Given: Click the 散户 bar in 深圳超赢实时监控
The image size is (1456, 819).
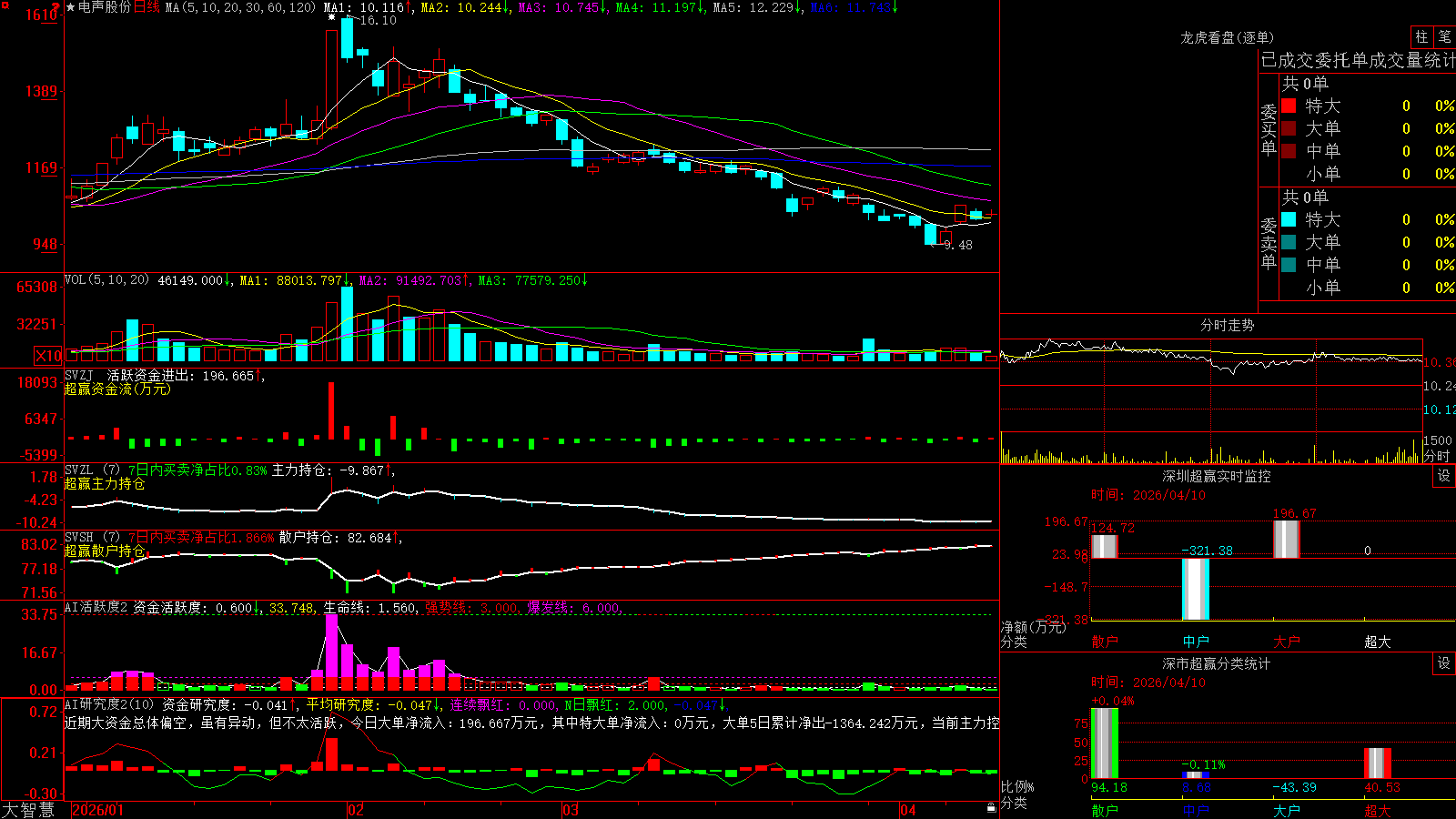Looking at the screenshot, I should 1105,546.
